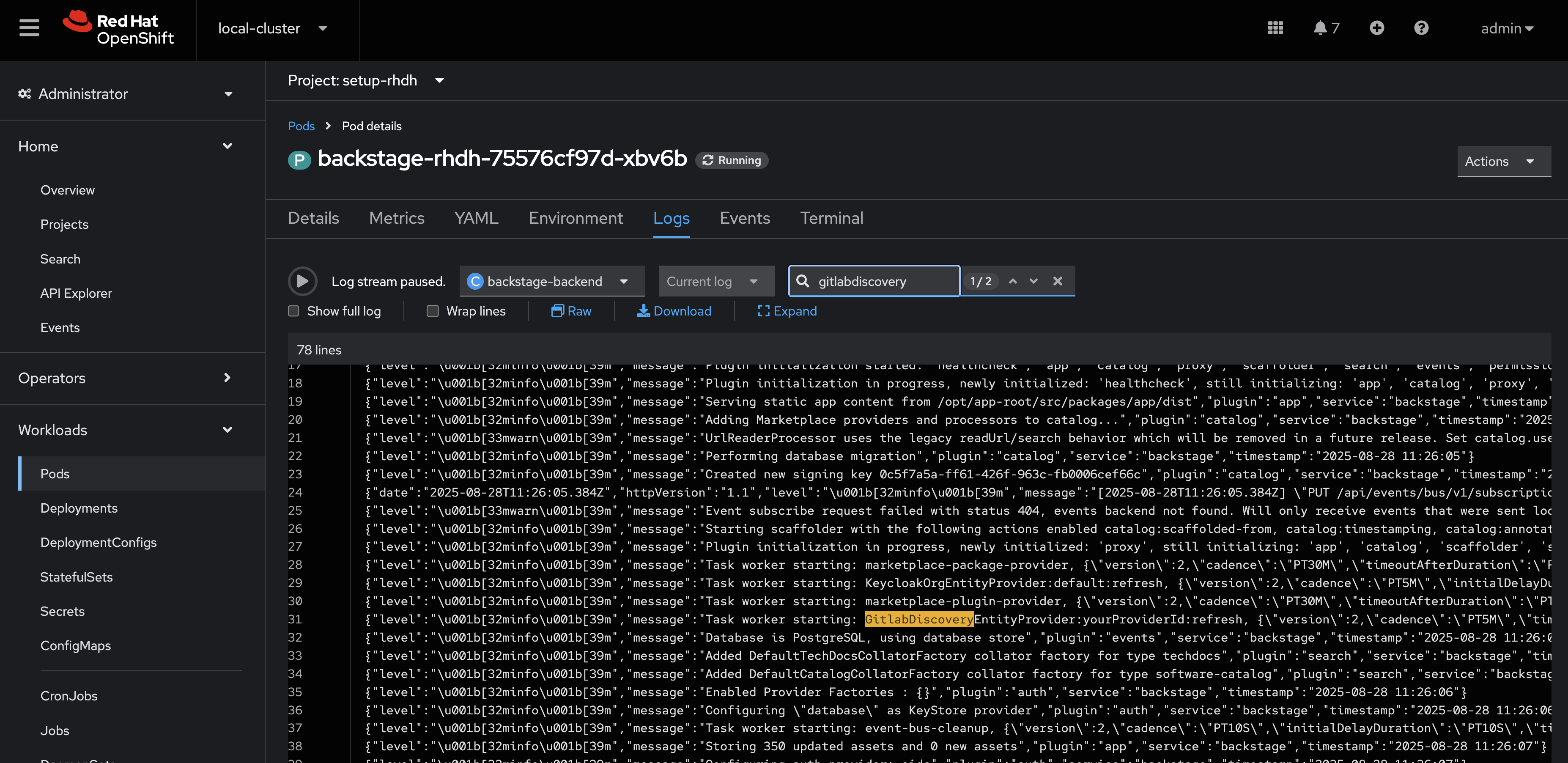Click log line number 38
Image resolution: width=1568 pixels, height=763 pixels.
click(295, 747)
